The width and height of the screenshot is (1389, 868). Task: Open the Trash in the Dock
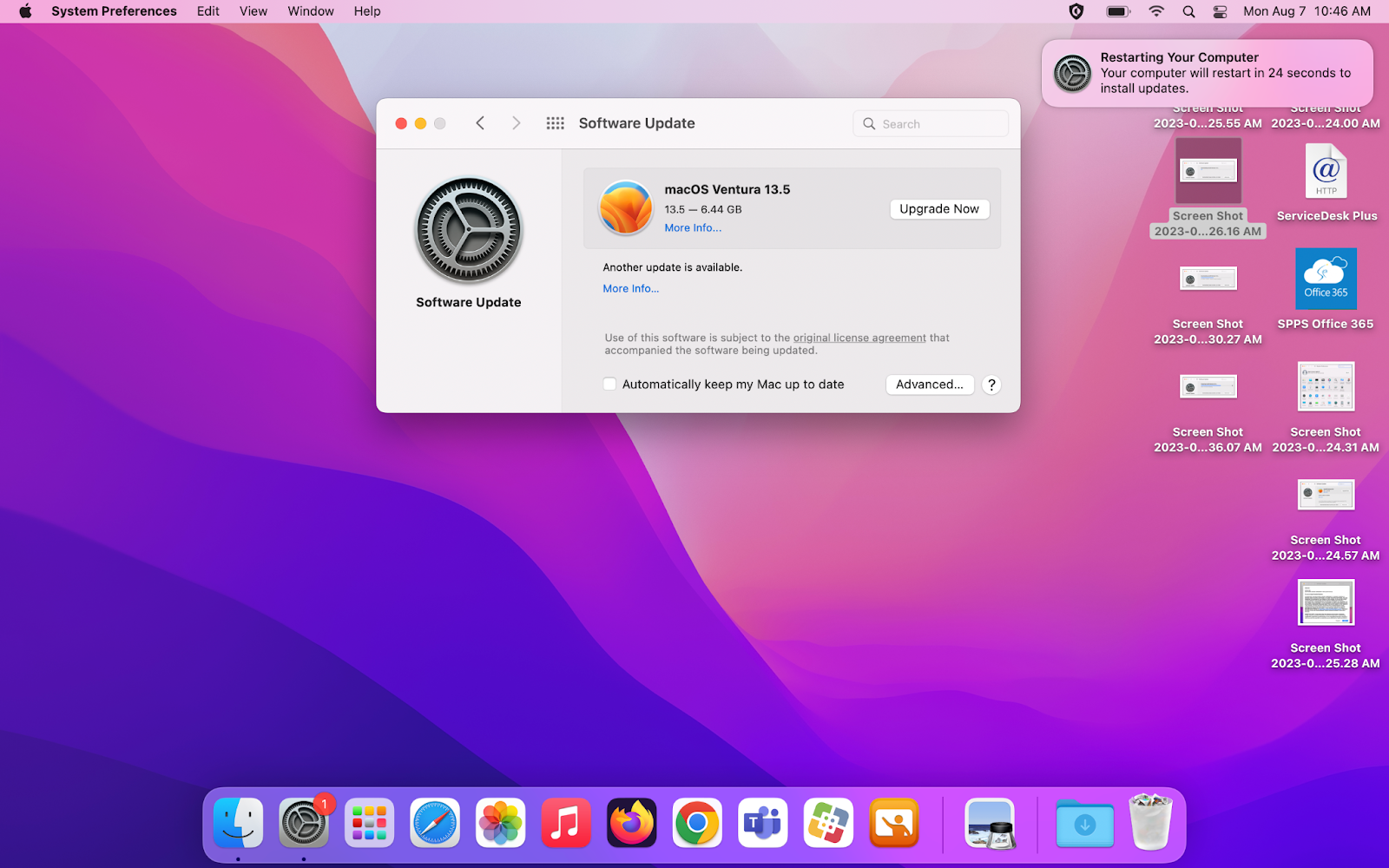click(x=1150, y=821)
